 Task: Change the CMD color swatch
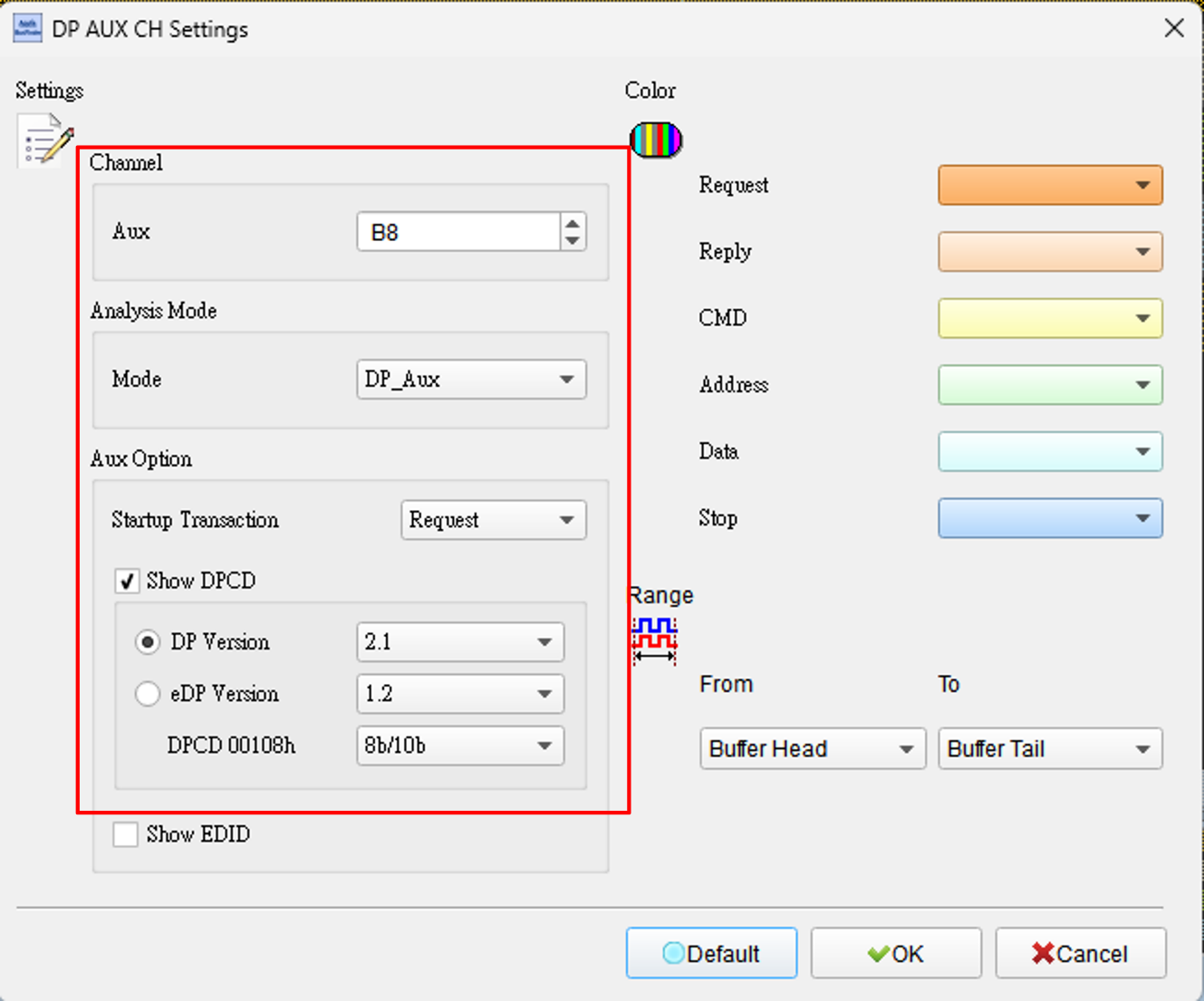(x=1050, y=318)
